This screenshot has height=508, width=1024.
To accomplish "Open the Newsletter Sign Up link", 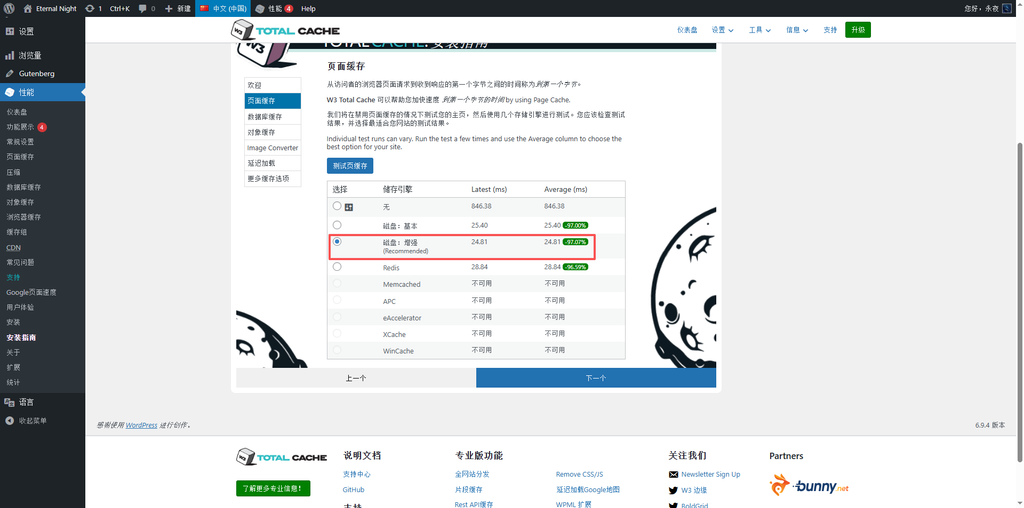I will [711, 474].
